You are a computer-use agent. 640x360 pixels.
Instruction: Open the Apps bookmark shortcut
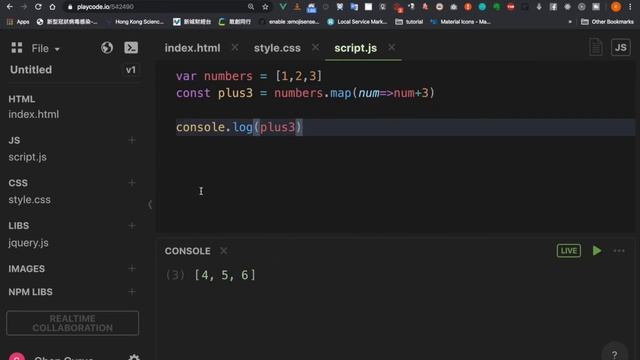[18, 22]
